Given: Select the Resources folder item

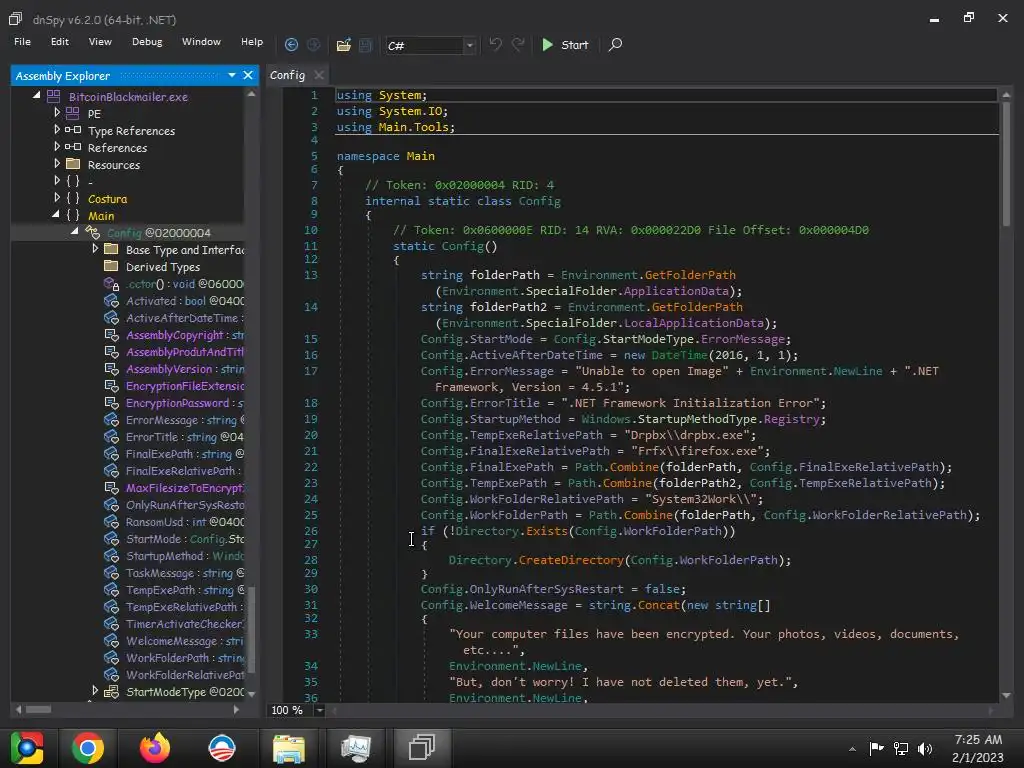Looking at the screenshot, I should tap(114, 165).
